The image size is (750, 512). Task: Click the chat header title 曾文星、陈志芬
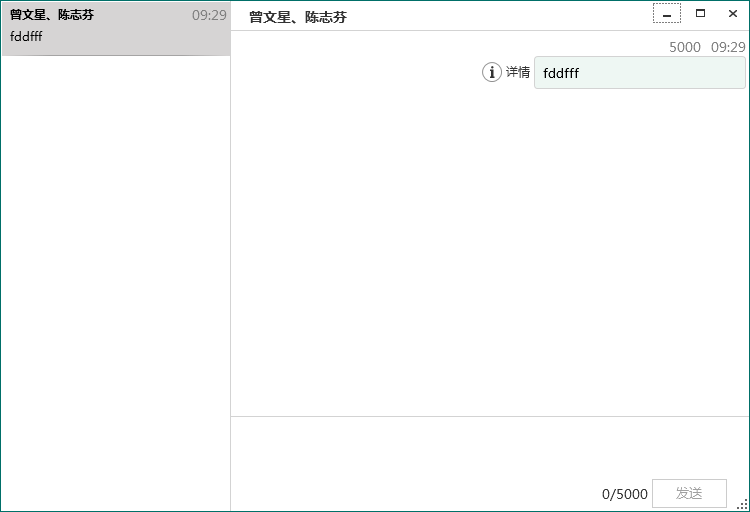click(x=298, y=17)
